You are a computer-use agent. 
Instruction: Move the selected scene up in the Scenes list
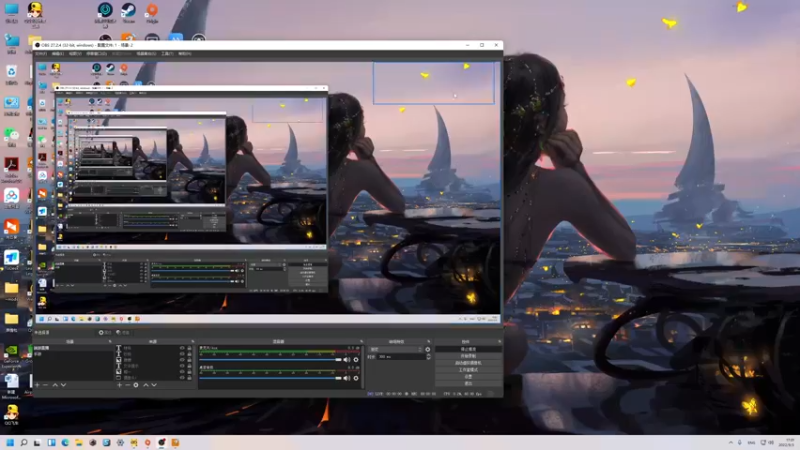pos(55,385)
